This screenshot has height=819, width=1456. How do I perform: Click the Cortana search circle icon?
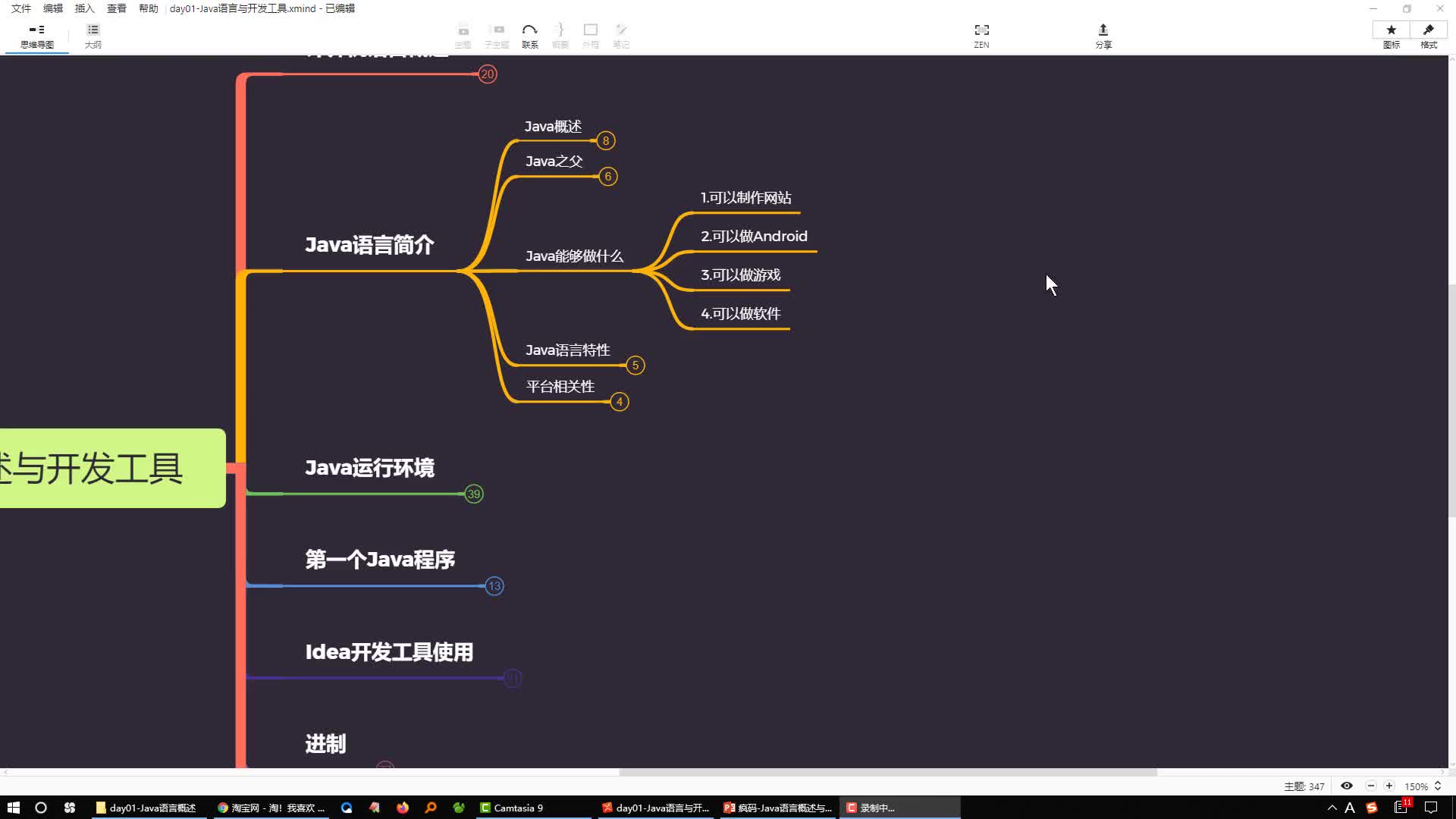tap(41, 808)
